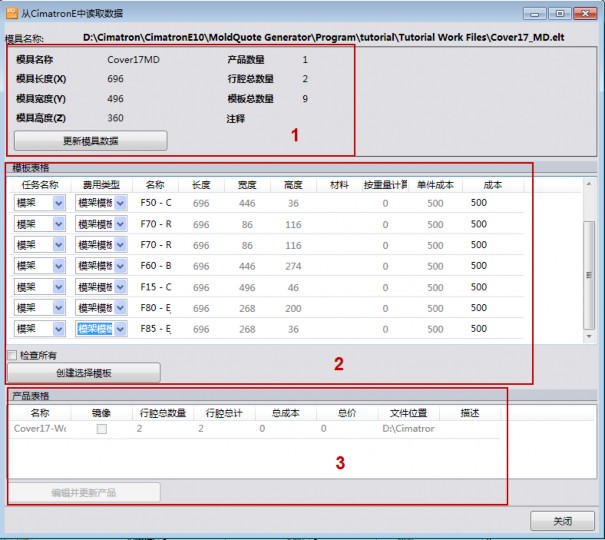Click the mold height value 360
605x540 pixels.
pyautogui.click(x=115, y=118)
